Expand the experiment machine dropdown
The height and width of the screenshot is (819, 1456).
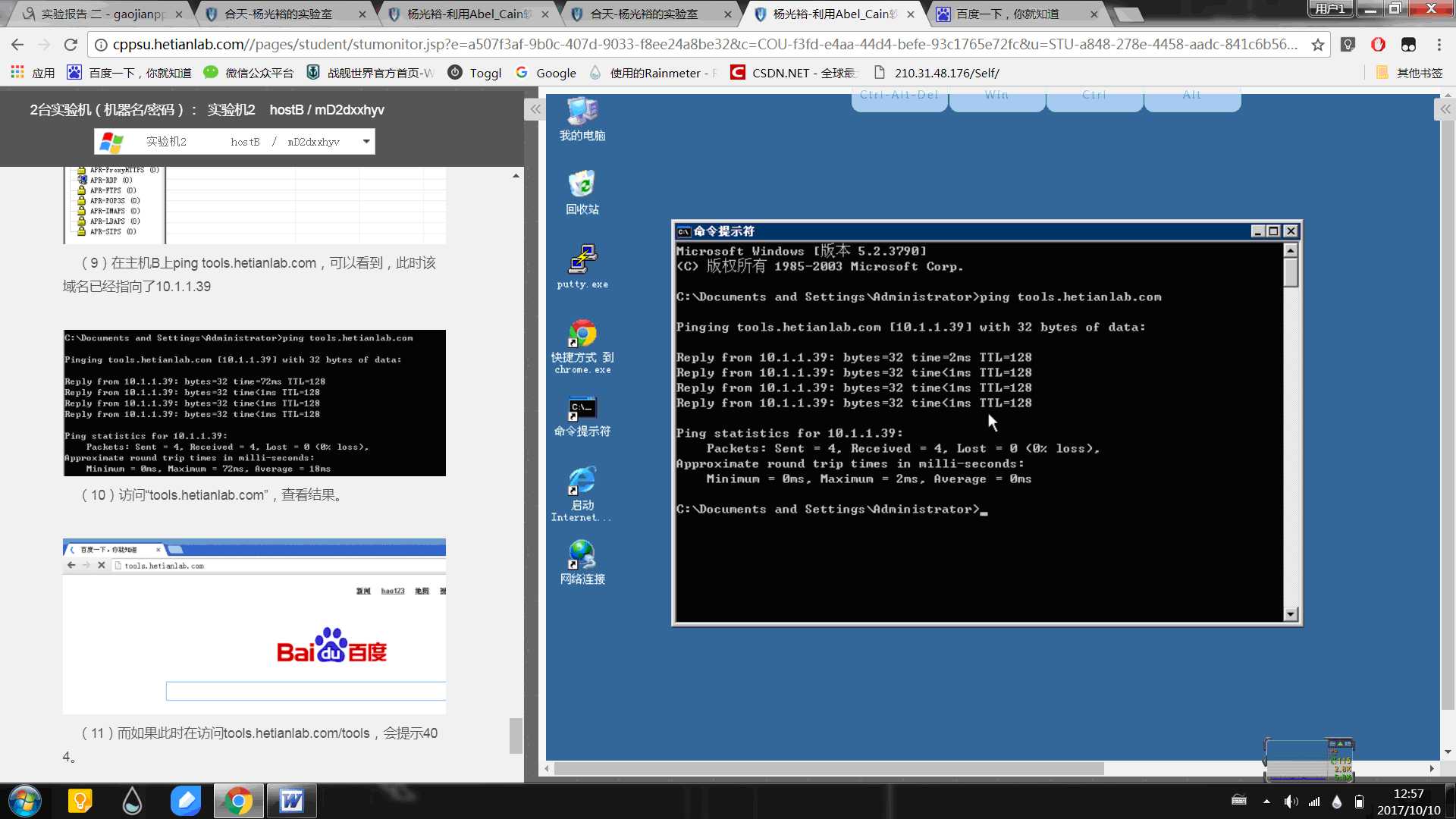tap(366, 142)
